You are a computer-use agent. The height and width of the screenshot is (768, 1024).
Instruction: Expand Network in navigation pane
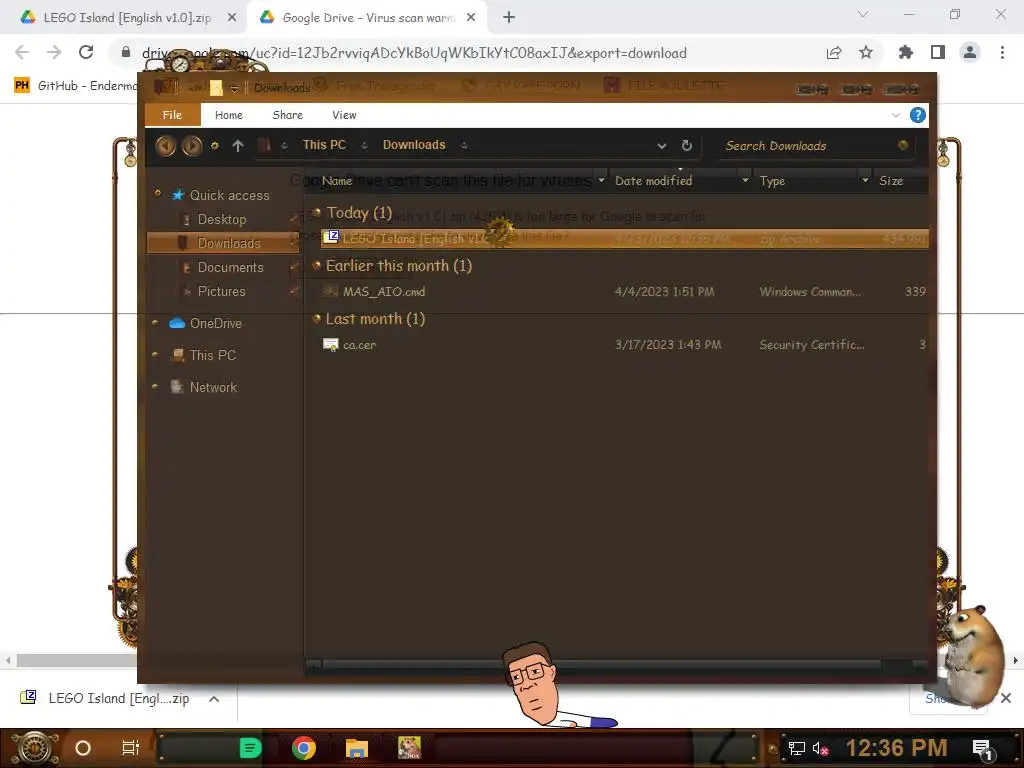[x=155, y=386]
